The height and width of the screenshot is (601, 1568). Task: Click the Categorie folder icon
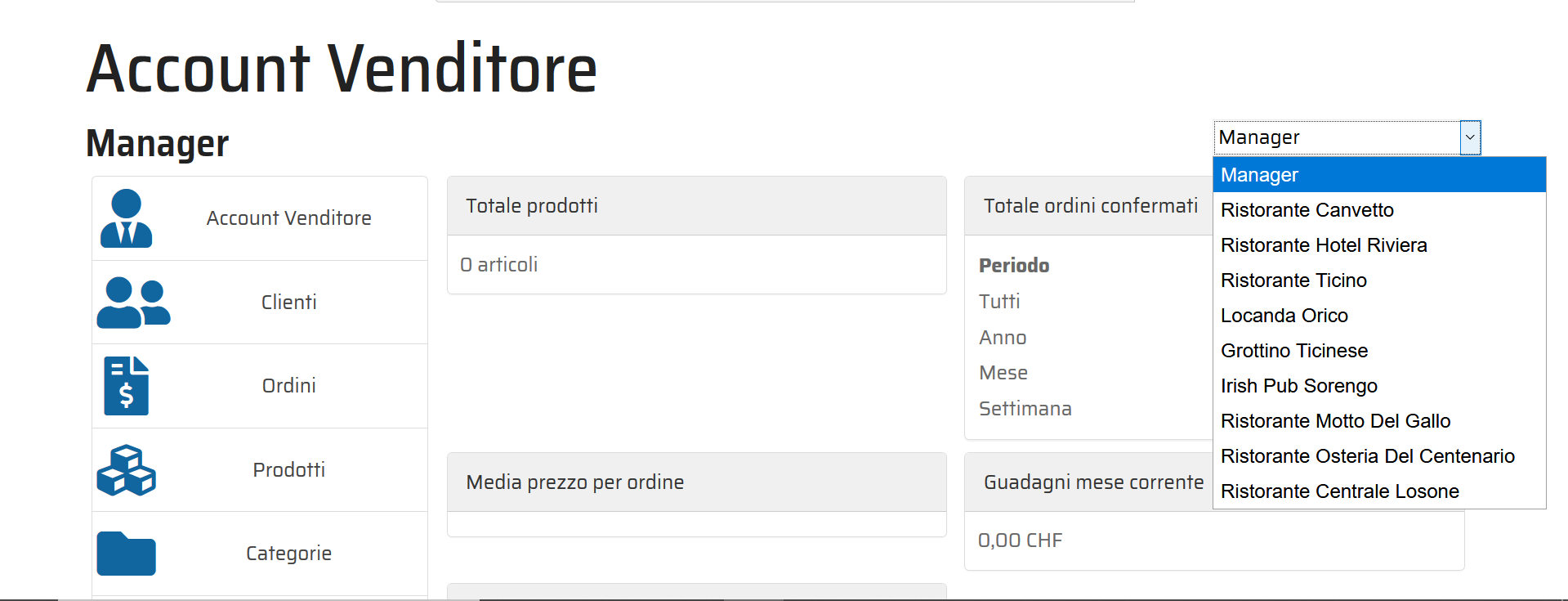click(126, 554)
